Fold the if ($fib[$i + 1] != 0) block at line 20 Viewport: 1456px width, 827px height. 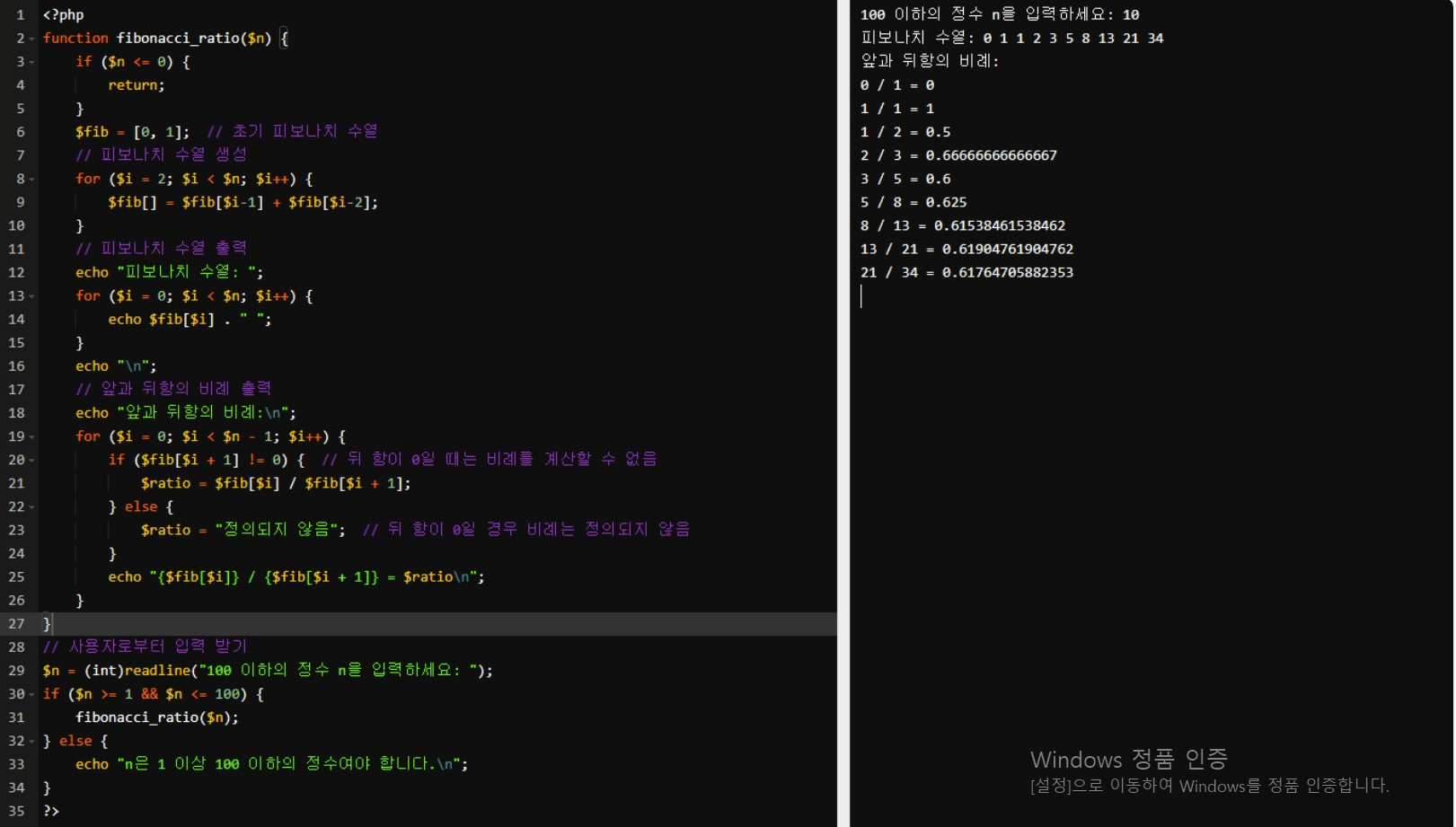coord(32,460)
